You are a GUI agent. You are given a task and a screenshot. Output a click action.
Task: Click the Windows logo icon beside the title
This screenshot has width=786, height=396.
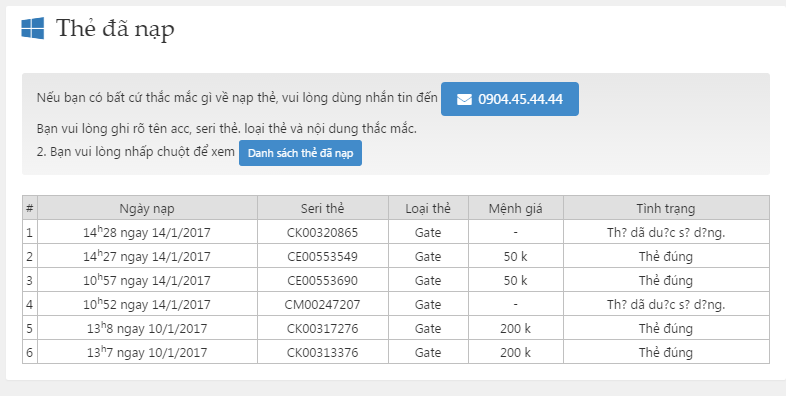[x=33, y=28]
